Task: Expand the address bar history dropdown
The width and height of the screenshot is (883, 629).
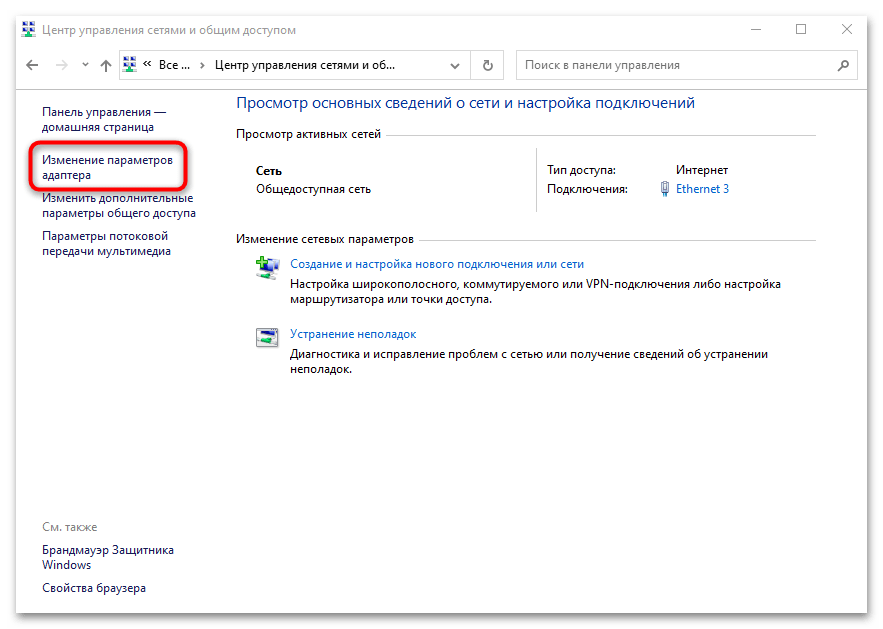Action: (x=453, y=65)
